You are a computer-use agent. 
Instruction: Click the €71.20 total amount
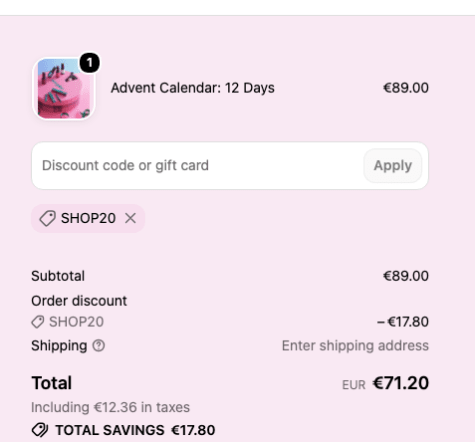(401, 383)
